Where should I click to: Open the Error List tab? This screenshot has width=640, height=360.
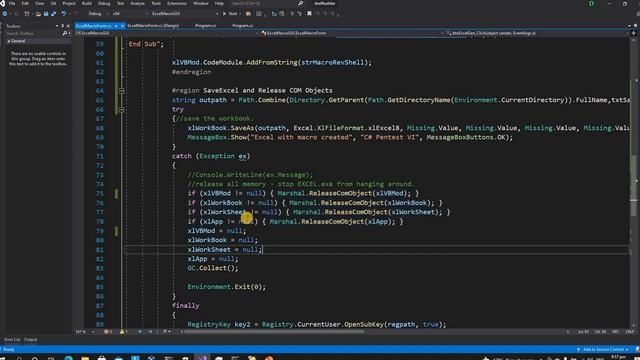(12, 340)
